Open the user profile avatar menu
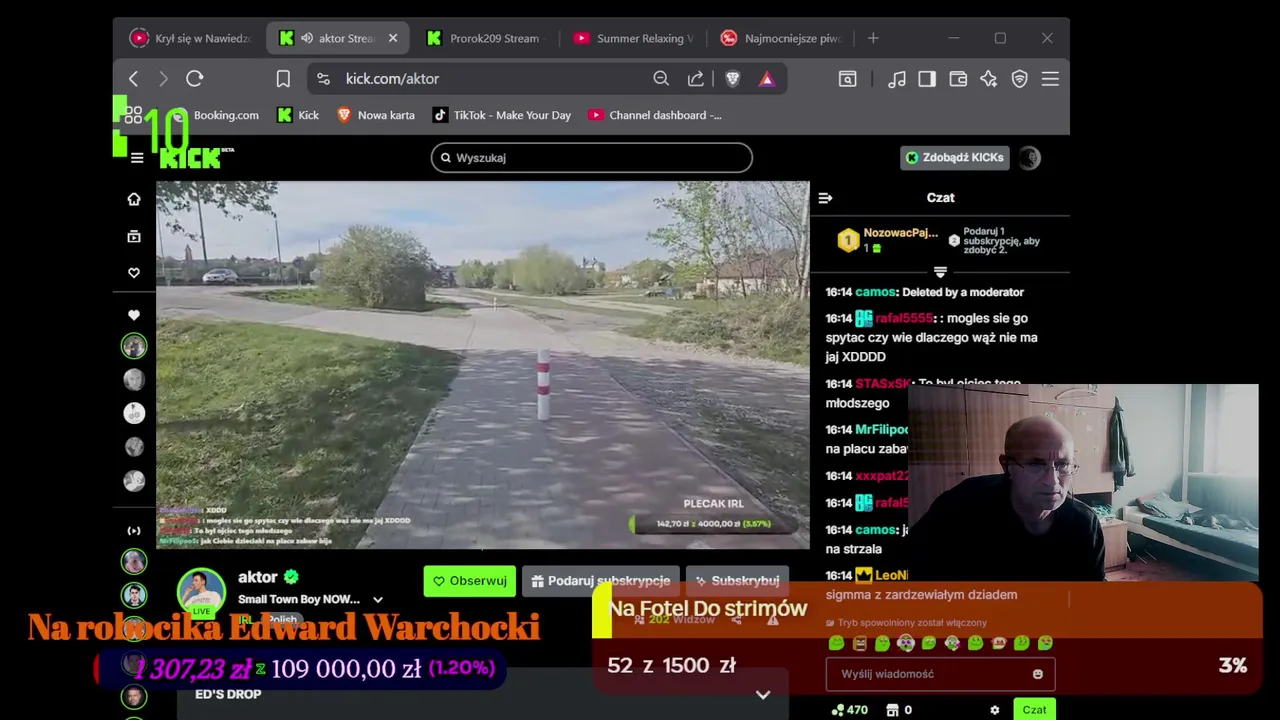The image size is (1280, 720). [x=1030, y=158]
